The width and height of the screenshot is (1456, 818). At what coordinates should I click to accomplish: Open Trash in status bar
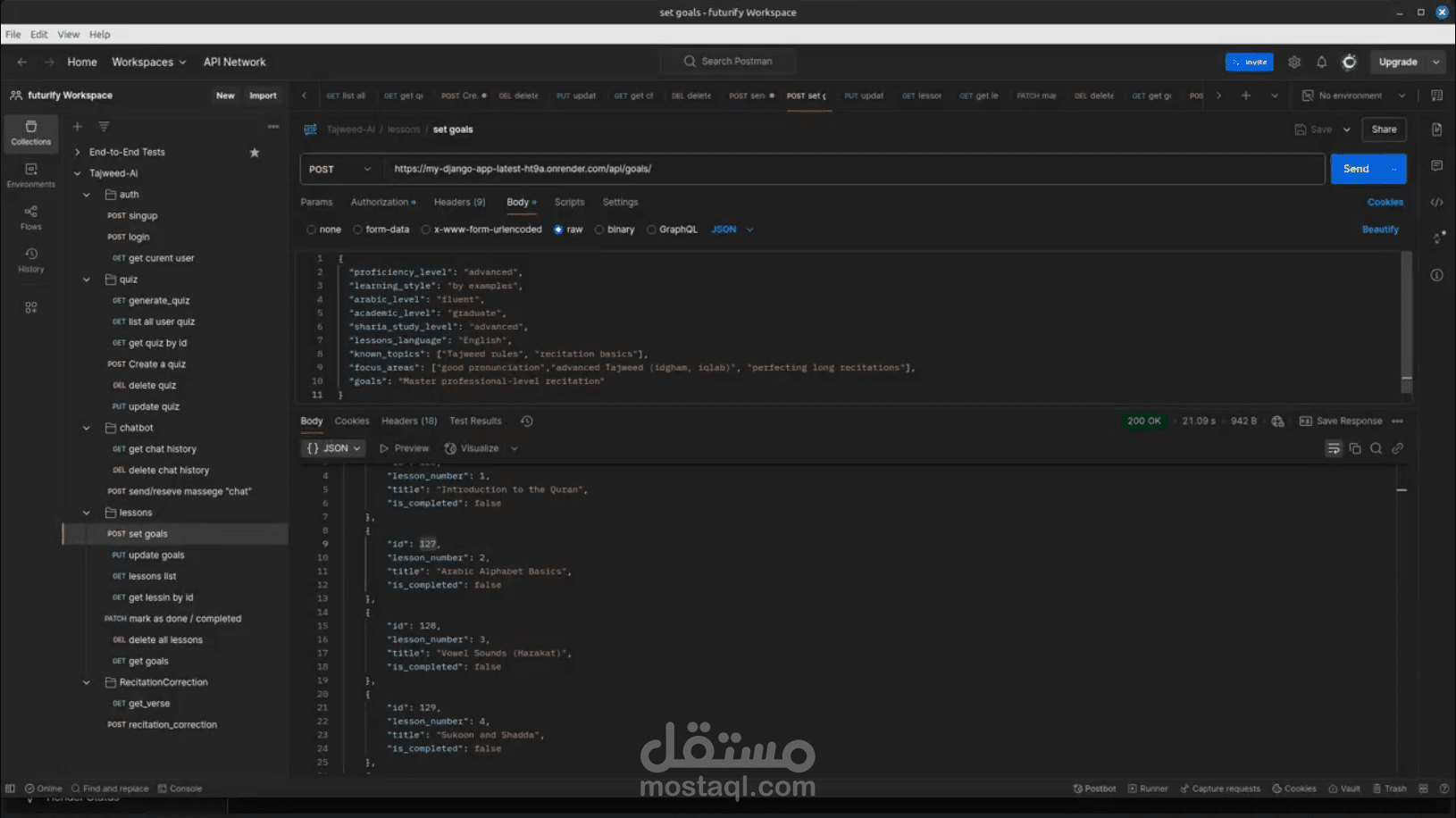click(1390, 789)
